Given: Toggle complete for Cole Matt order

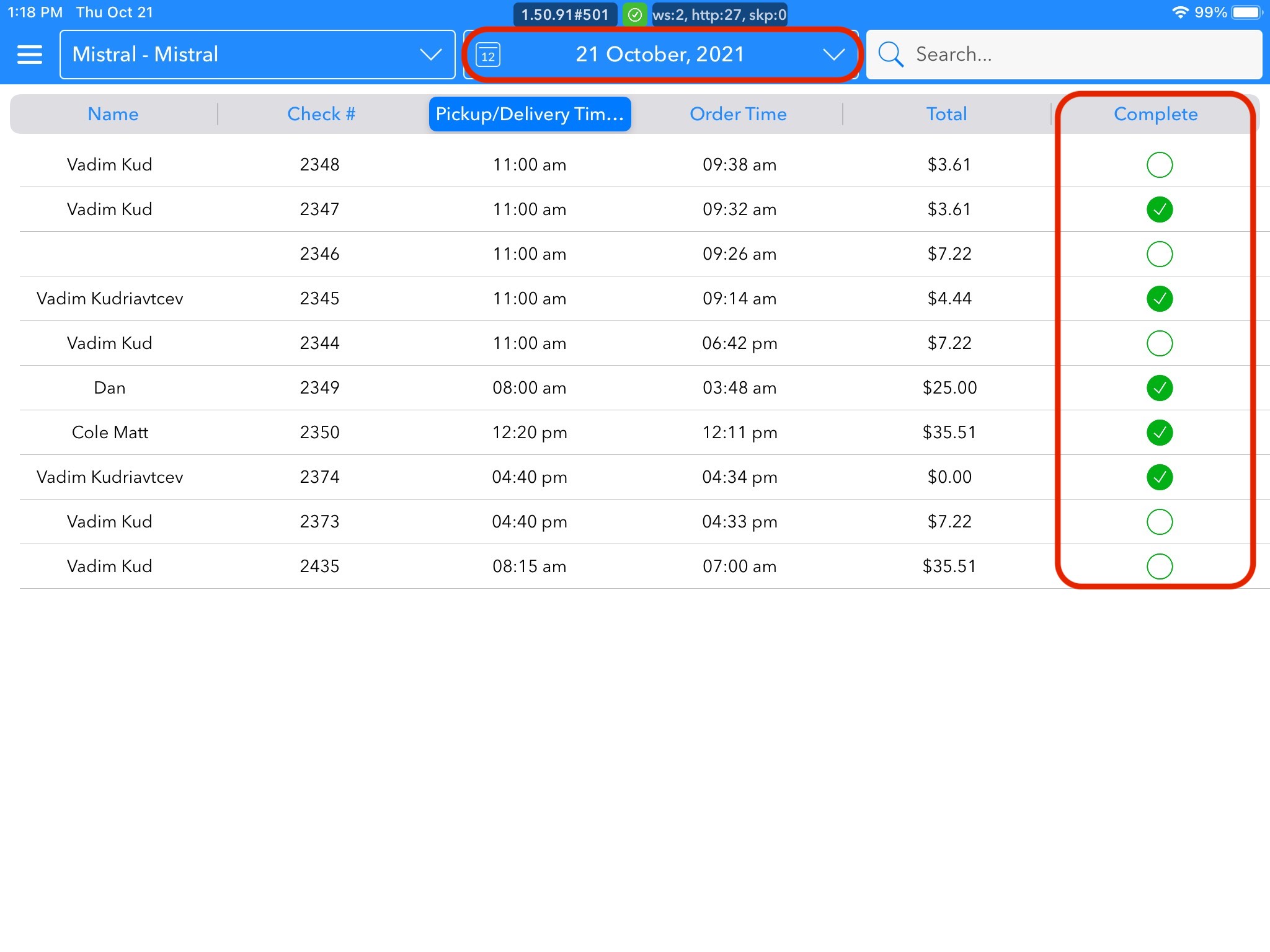Looking at the screenshot, I should [1159, 433].
